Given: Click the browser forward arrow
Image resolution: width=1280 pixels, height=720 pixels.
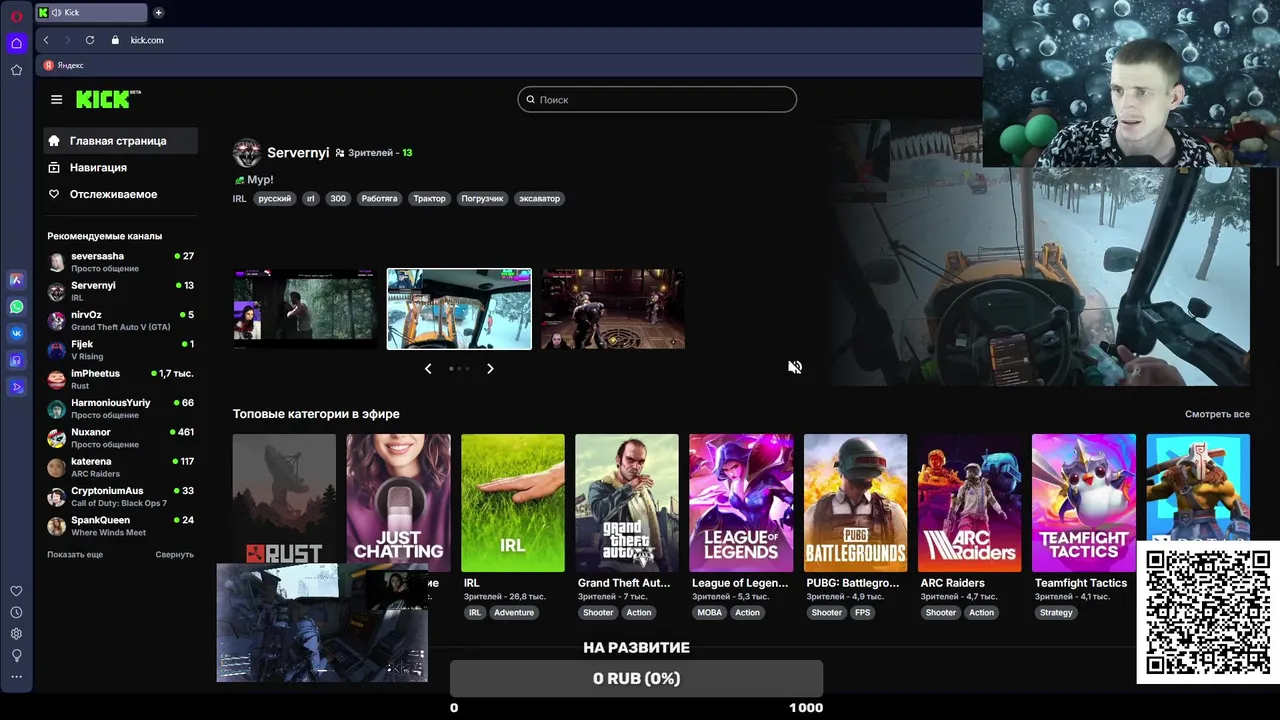Looking at the screenshot, I should [68, 40].
